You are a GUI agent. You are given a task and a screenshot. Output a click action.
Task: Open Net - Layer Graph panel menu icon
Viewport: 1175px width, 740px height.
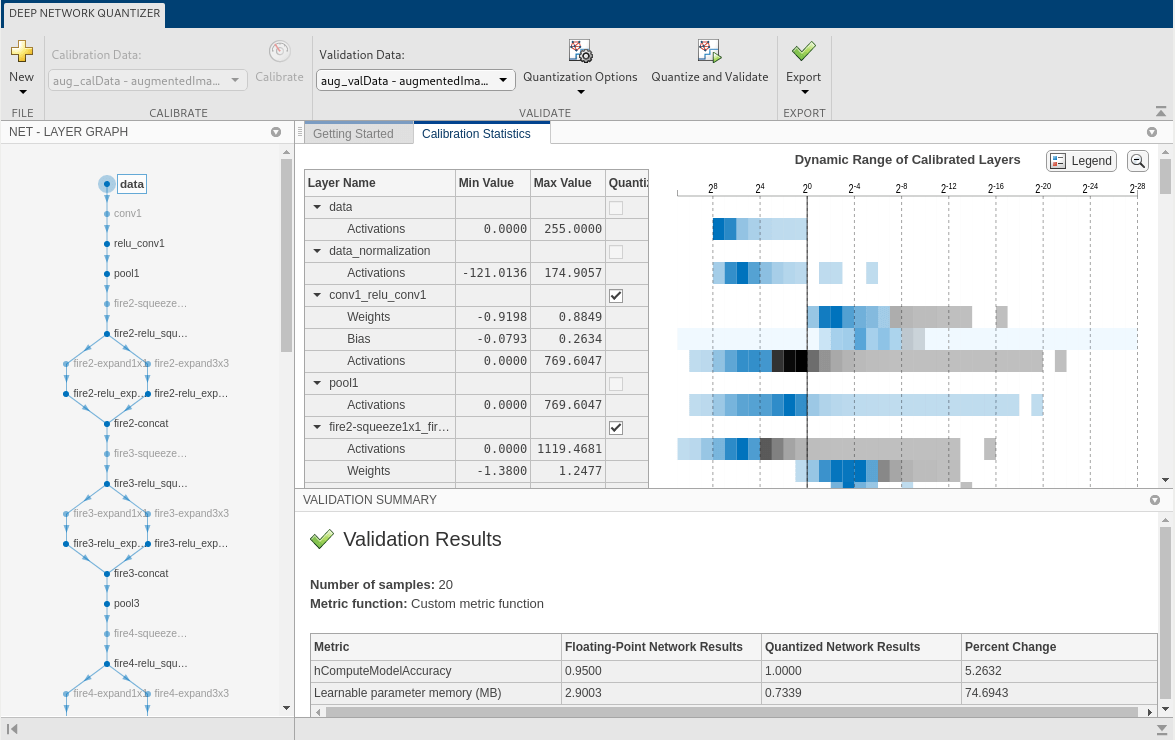coord(276,132)
